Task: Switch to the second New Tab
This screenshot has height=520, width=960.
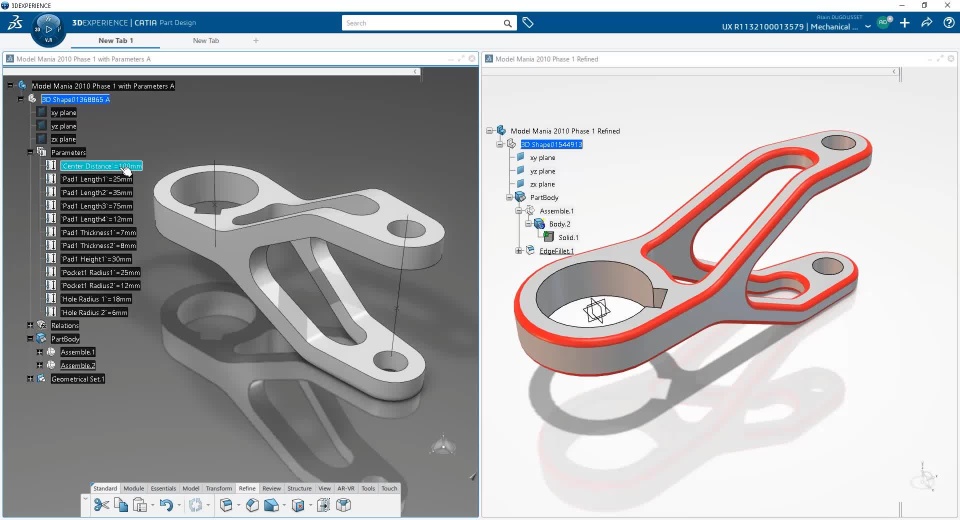Action: [206, 40]
